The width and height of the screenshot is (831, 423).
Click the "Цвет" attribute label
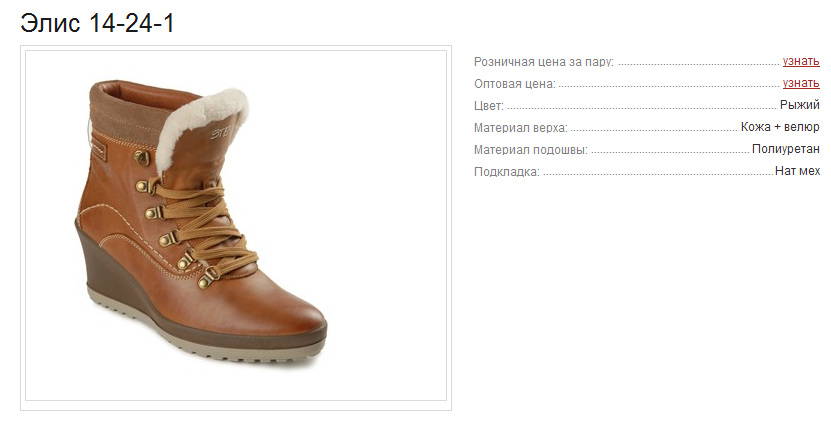coord(489,105)
